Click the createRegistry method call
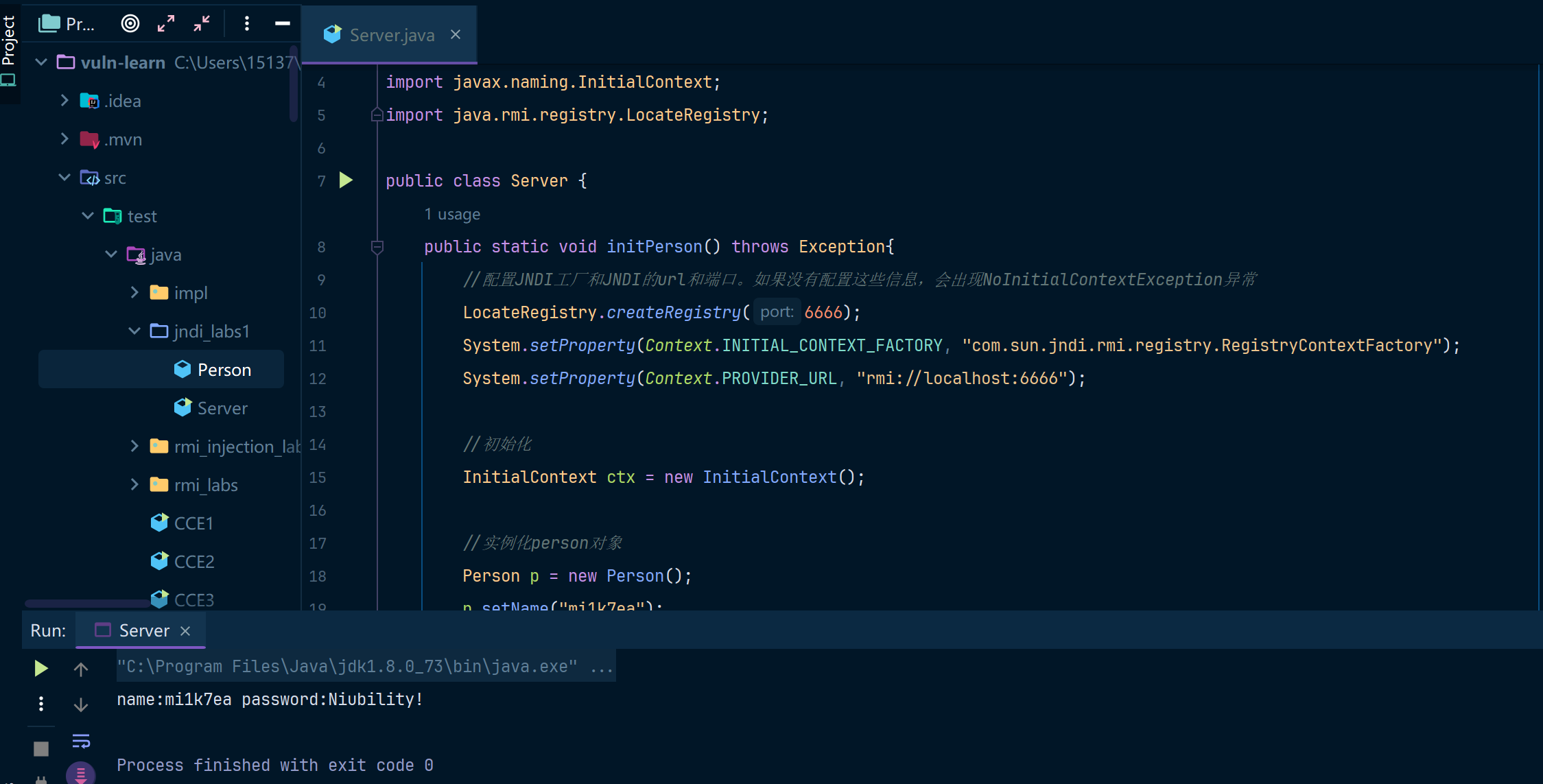Screen dimensions: 1543x784 (674, 312)
